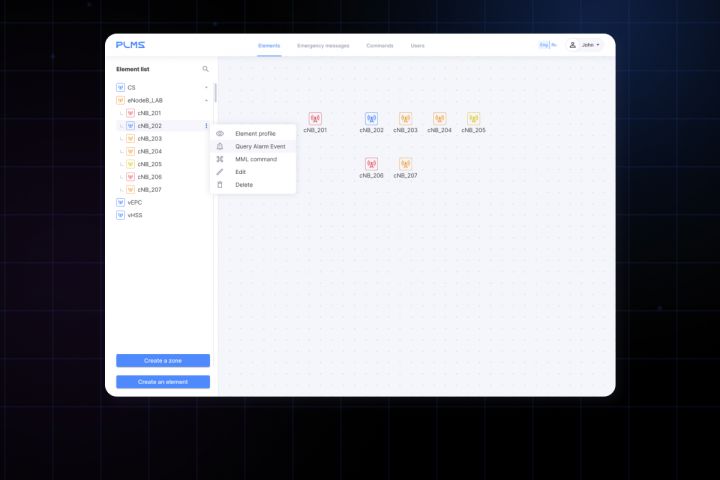The height and width of the screenshot is (480, 720).
Task: Select eNB_204 row in Element list
Action: (x=163, y=152)
